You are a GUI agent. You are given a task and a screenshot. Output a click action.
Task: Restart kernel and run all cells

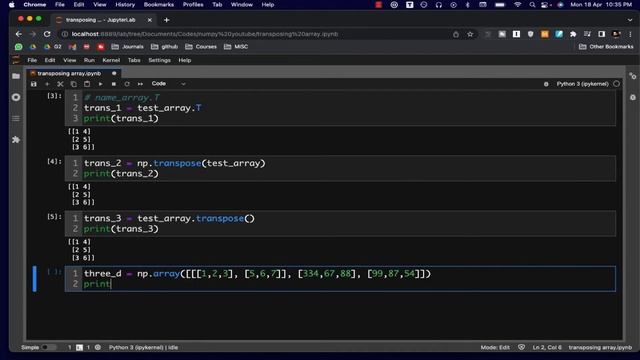(x=140, y=84)
